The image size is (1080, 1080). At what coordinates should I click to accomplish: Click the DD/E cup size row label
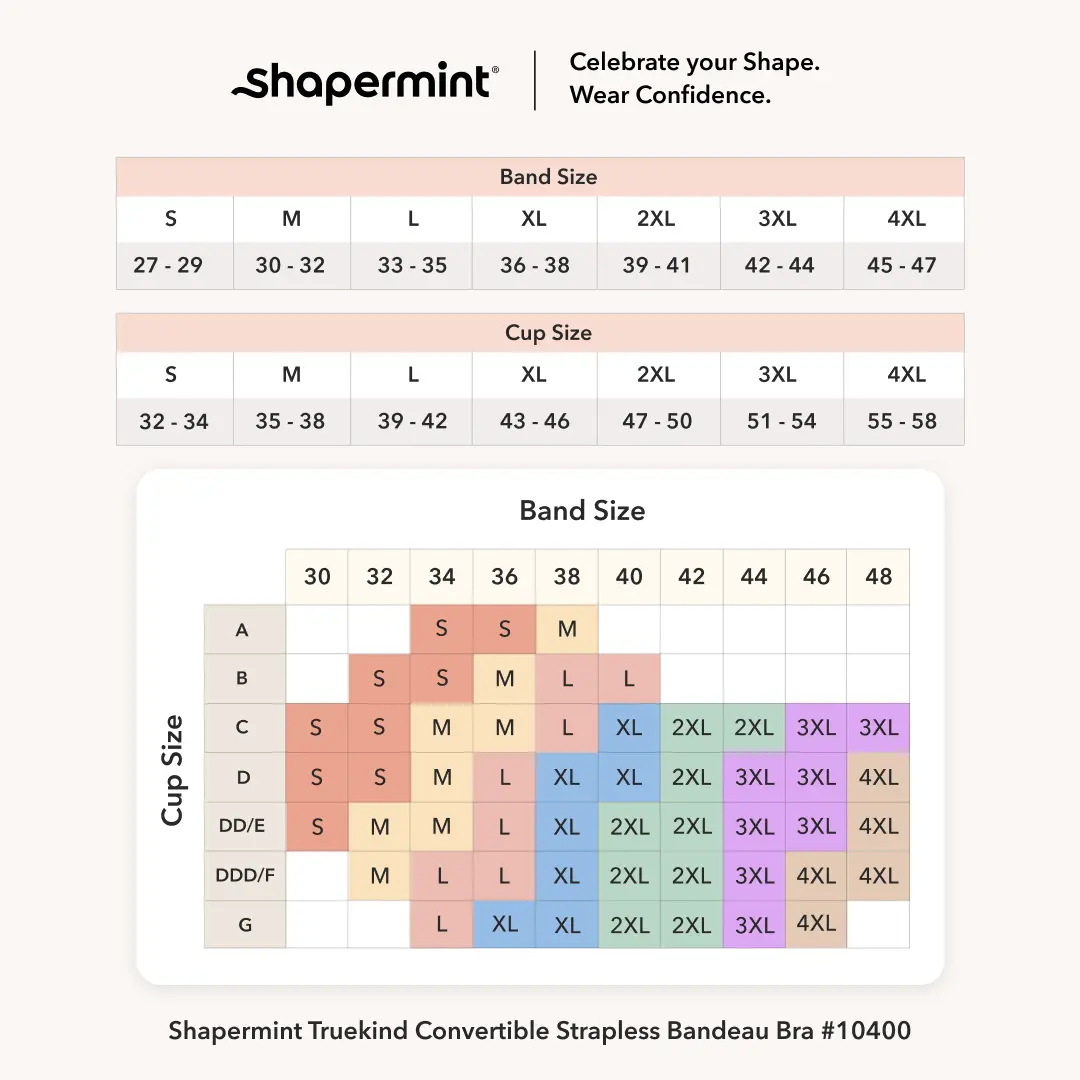244,826
